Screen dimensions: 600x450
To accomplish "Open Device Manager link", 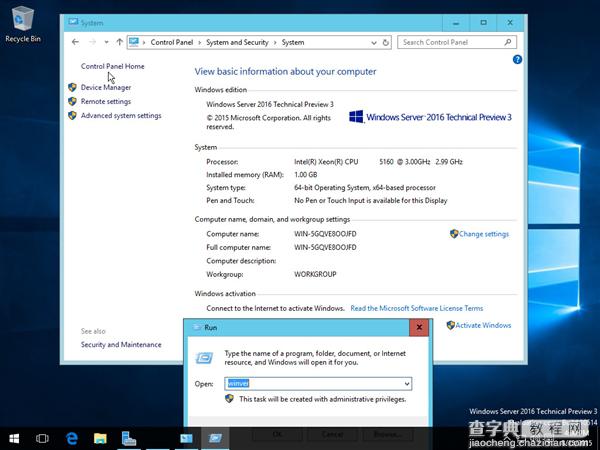I will click(x=106, y=88).
